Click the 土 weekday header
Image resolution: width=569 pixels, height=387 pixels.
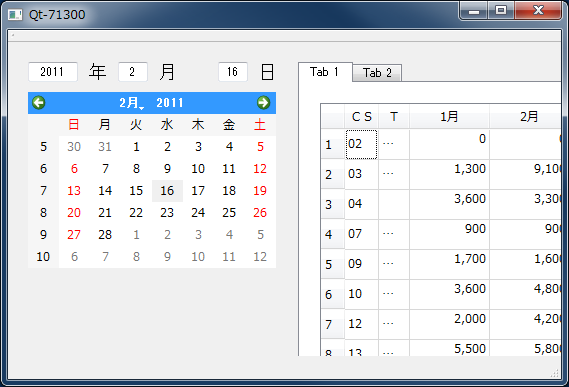click(260, 125)
